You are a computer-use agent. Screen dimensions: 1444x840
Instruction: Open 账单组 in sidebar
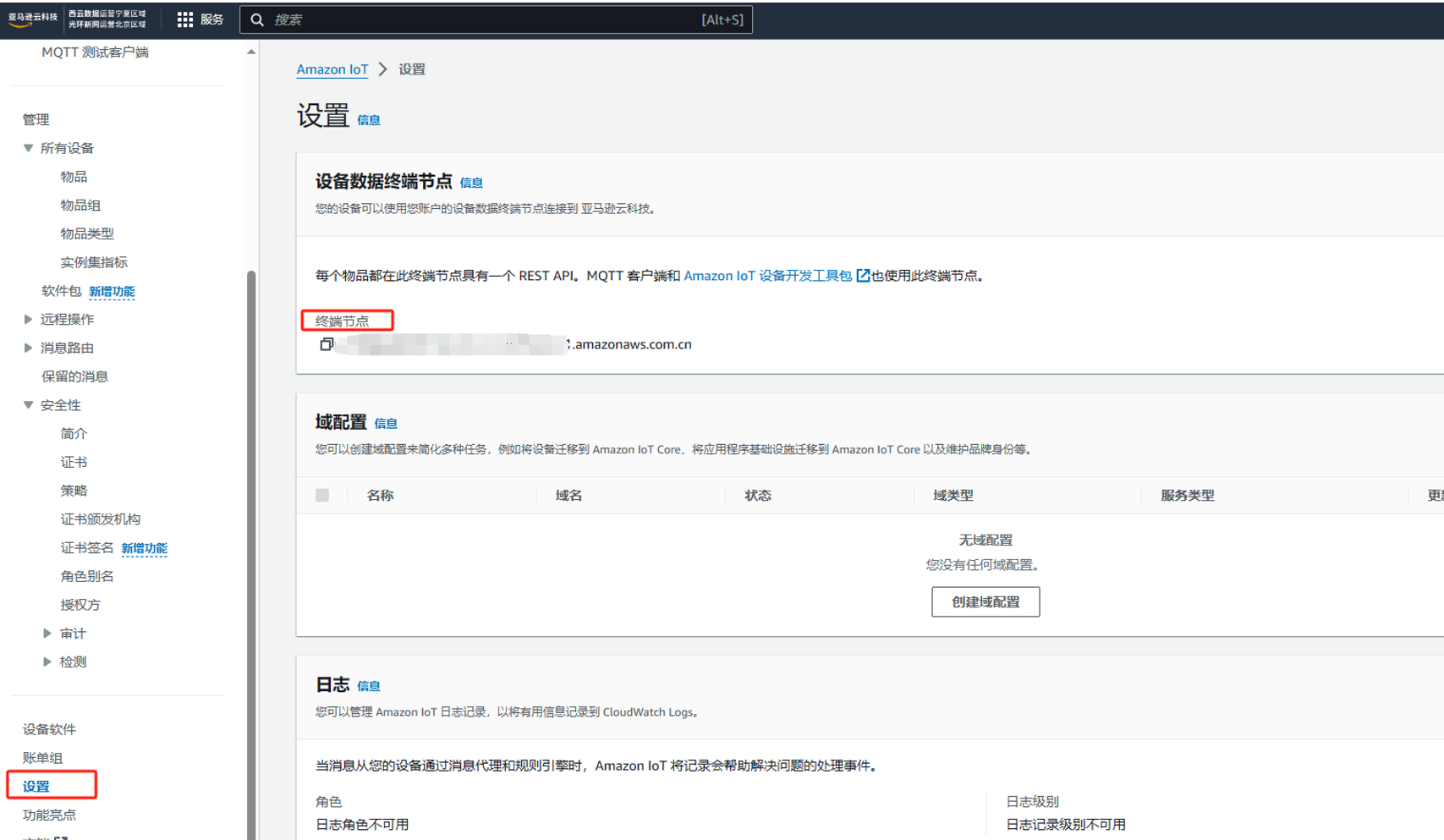(x=42, y=758)
